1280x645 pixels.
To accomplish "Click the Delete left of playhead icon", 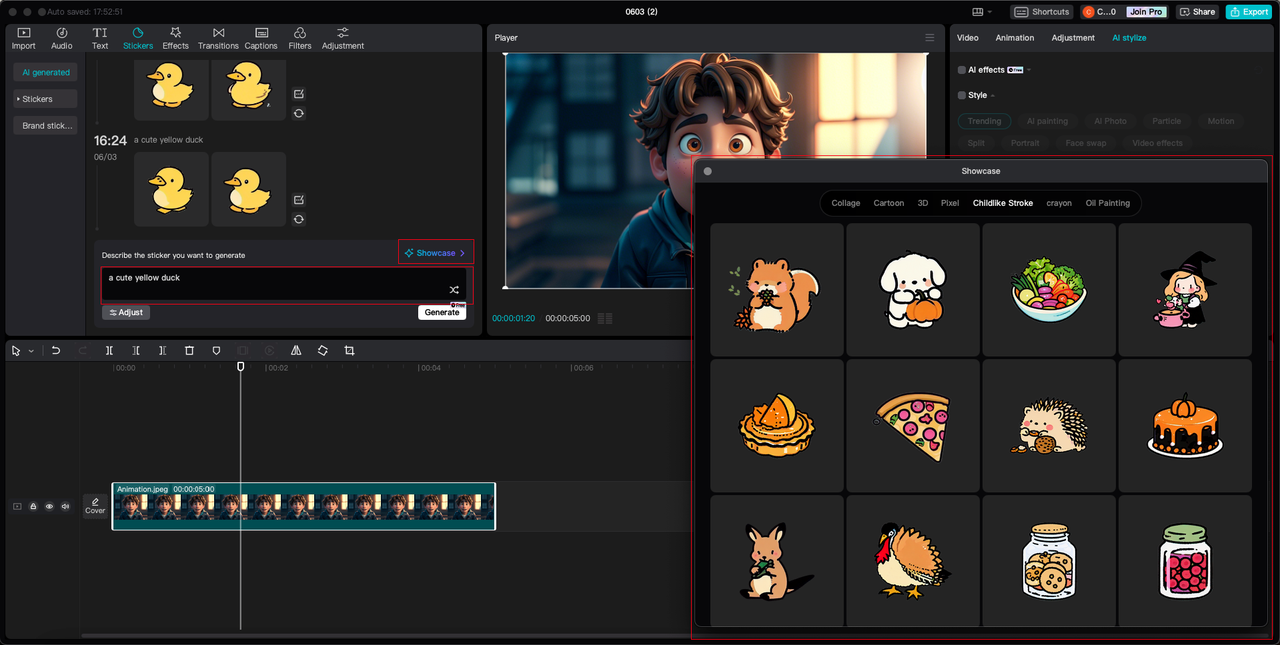I will point(136,351).
